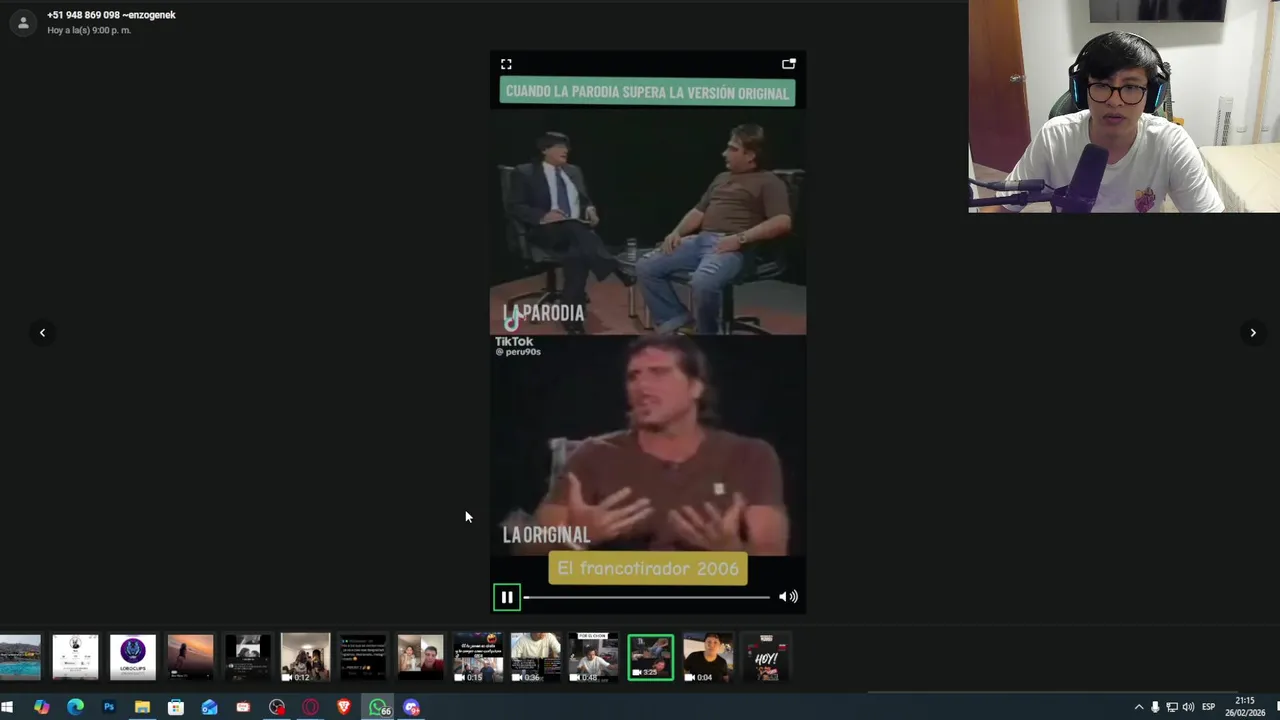Select the 0:04 video thumbnail
The height and width of the screenshot is (720, 1280).
point(708,658)
